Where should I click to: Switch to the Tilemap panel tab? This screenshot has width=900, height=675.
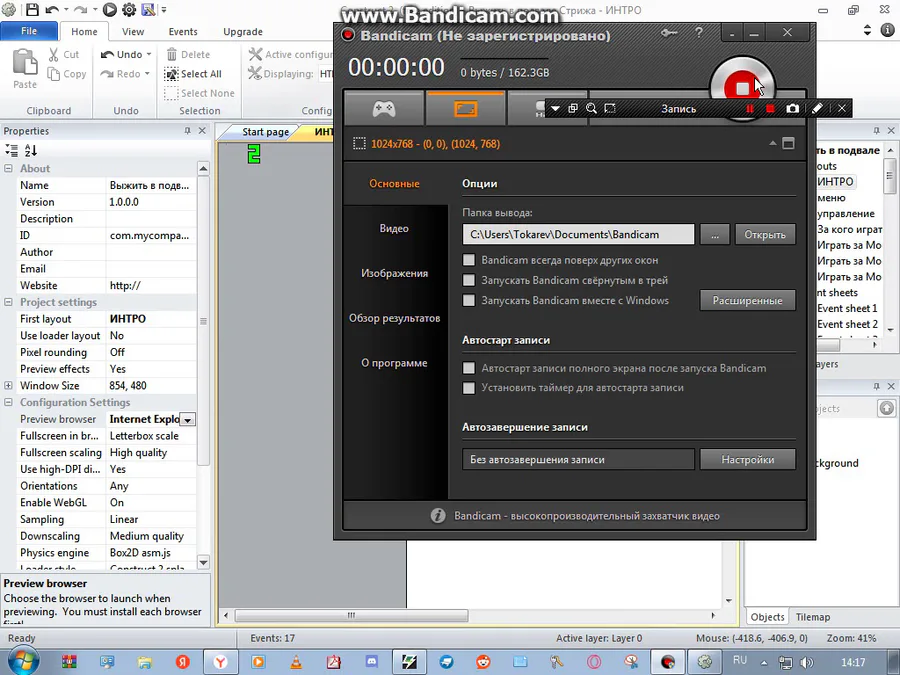pyautogui.click(x=812, y=617)
